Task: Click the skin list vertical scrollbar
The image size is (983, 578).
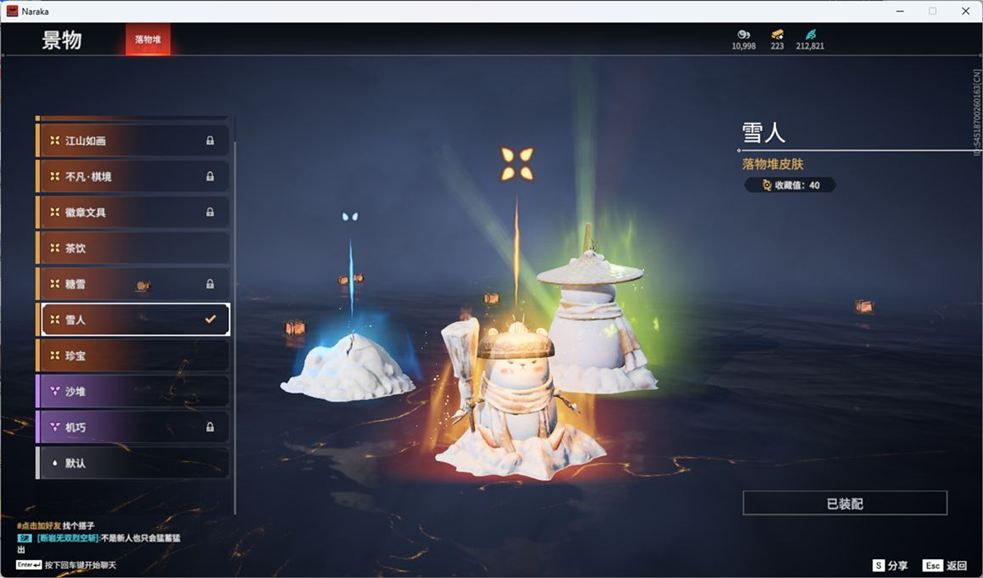Action: click(x=235, y=300)
